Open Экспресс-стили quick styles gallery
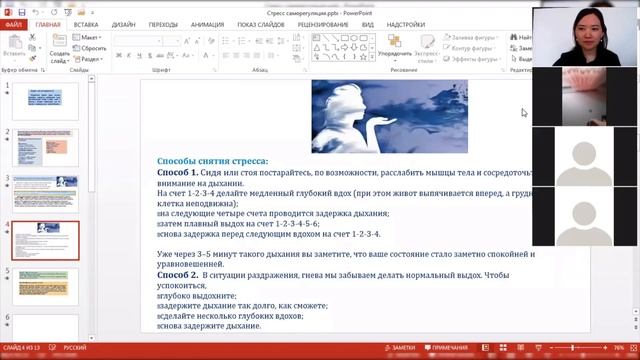Viewport: 640px width, 360px height. click(427, 48)
